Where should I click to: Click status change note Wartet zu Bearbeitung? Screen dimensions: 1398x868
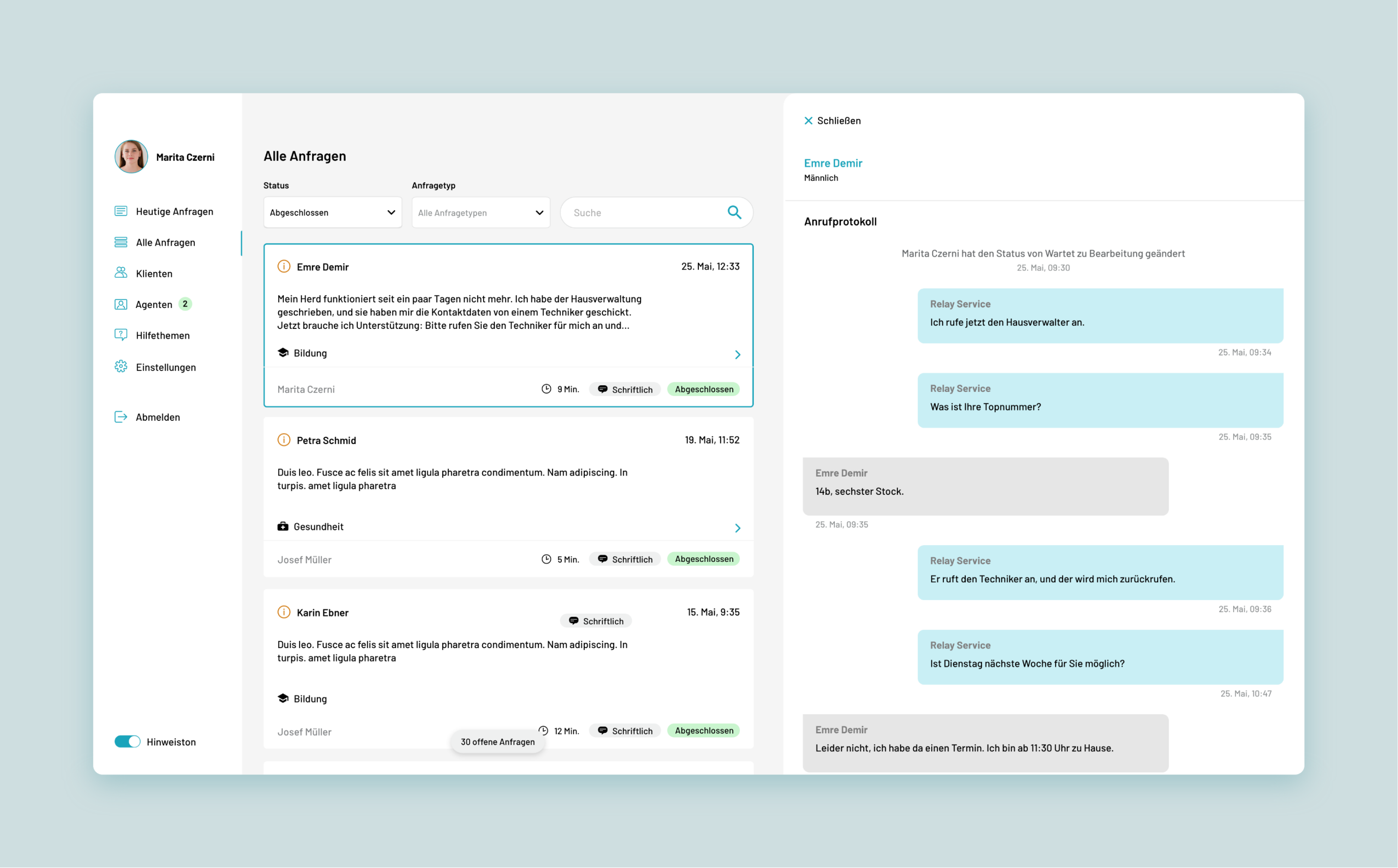pyautogui.click(x=1043, y=253)
